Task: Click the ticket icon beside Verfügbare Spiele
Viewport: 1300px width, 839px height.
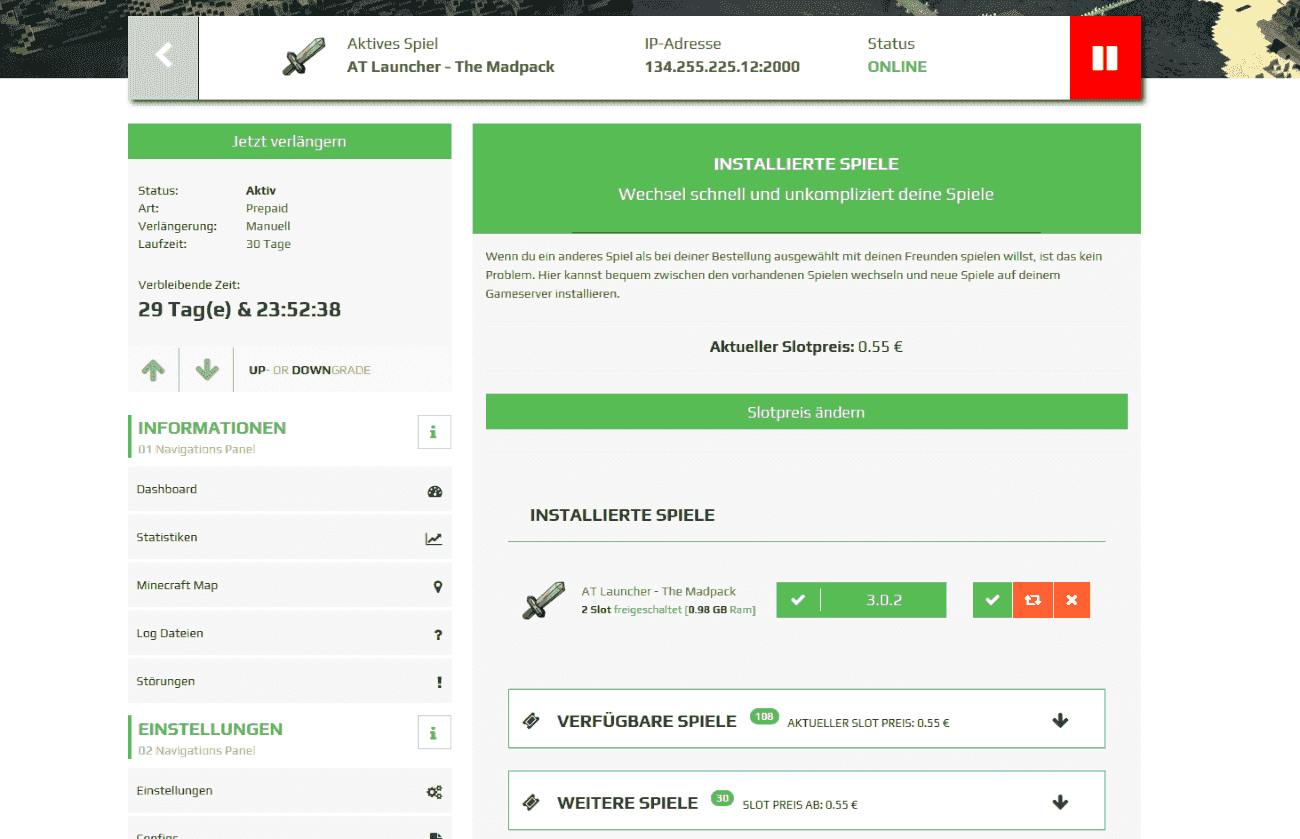Action: 532,721
